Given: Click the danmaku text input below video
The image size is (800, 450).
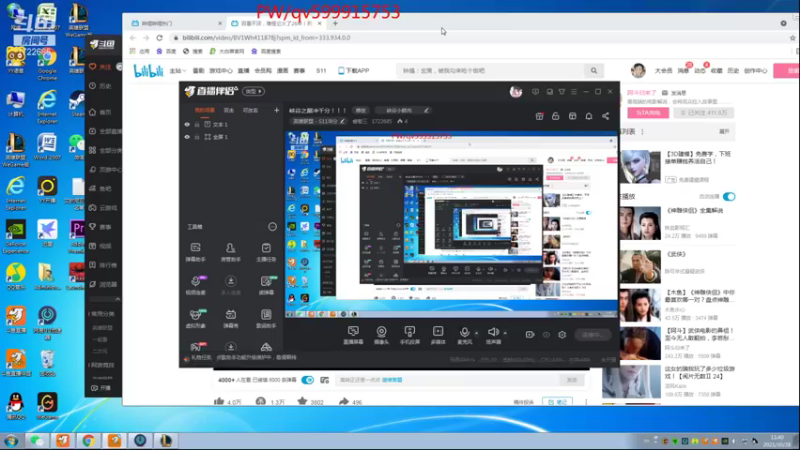Looking at the screenshot, I should coord(447,380).
